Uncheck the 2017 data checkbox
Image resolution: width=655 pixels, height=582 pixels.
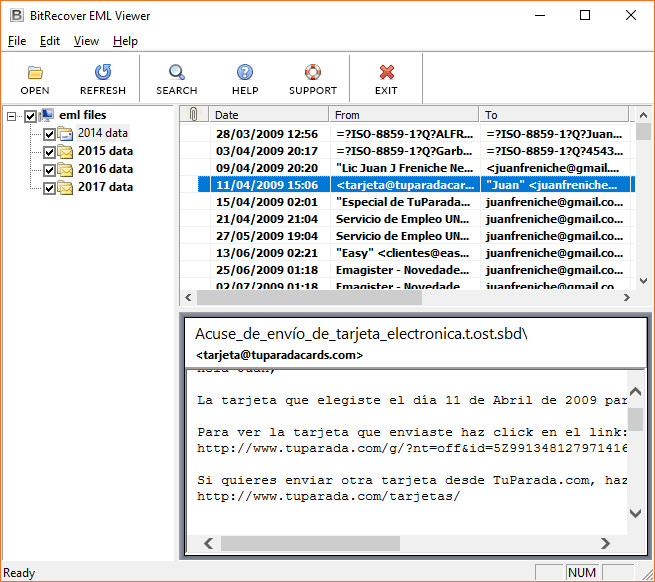pos(49,188)
